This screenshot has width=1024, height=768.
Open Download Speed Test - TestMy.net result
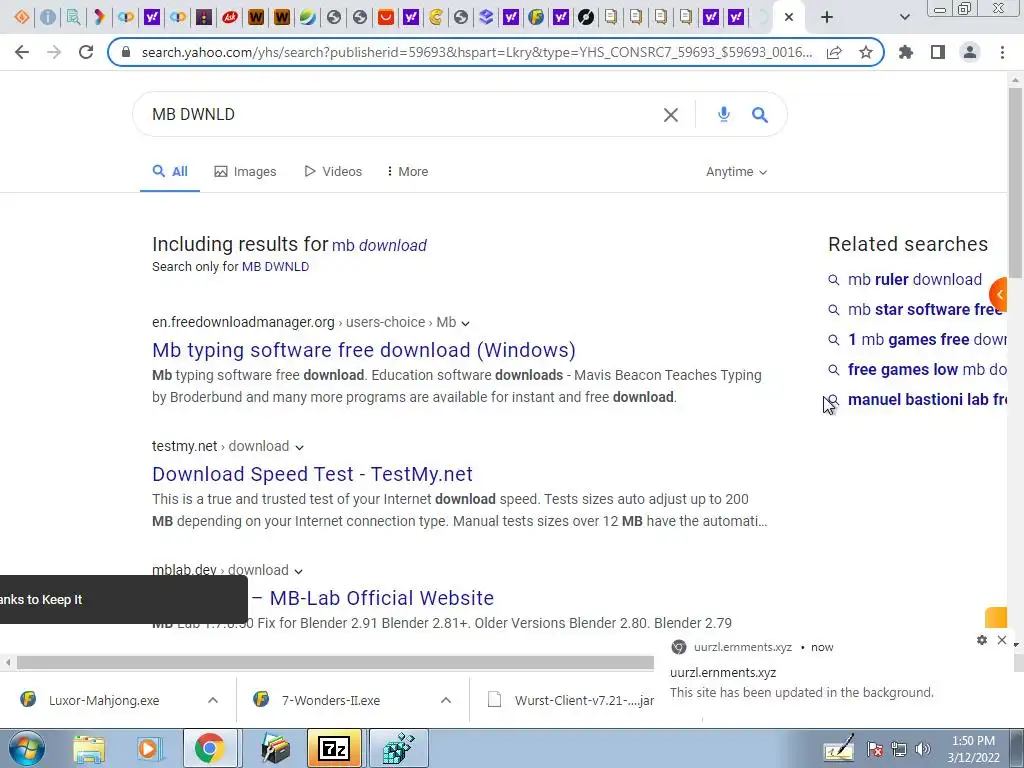coord(312,474)
